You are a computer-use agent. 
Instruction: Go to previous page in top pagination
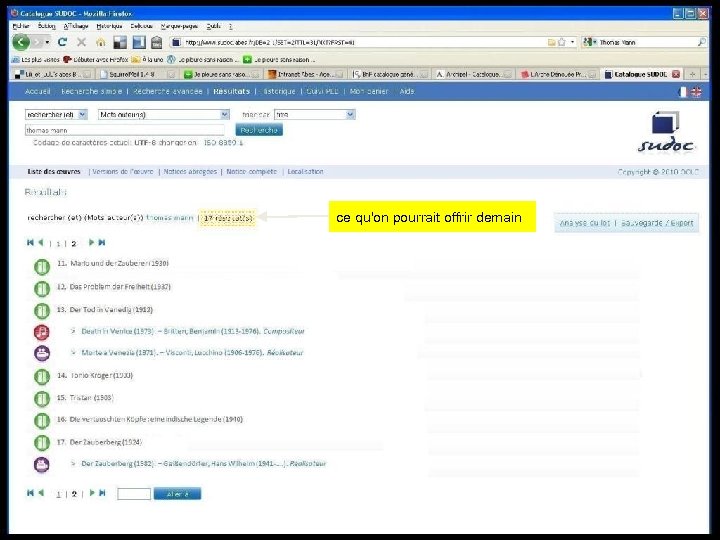pos(41,242)
